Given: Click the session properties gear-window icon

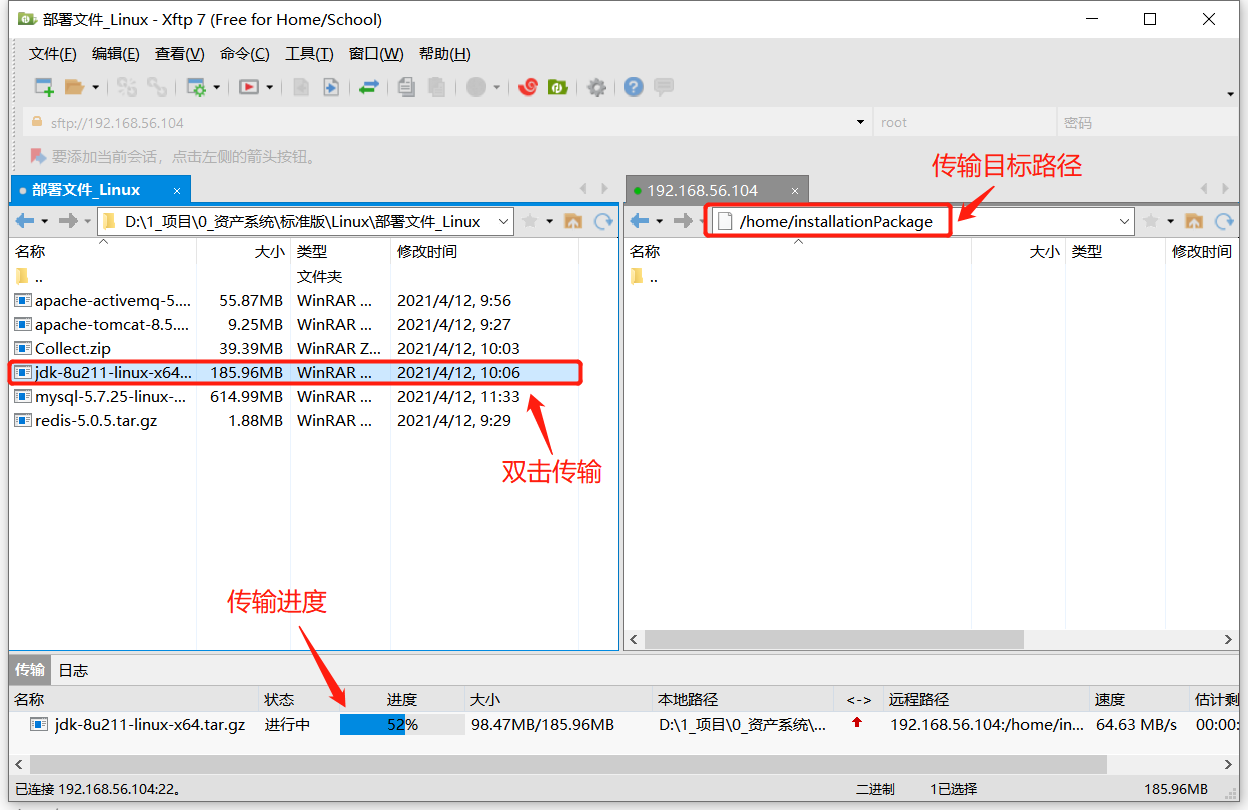Looking at the screenshot, I should click(196, 87).
